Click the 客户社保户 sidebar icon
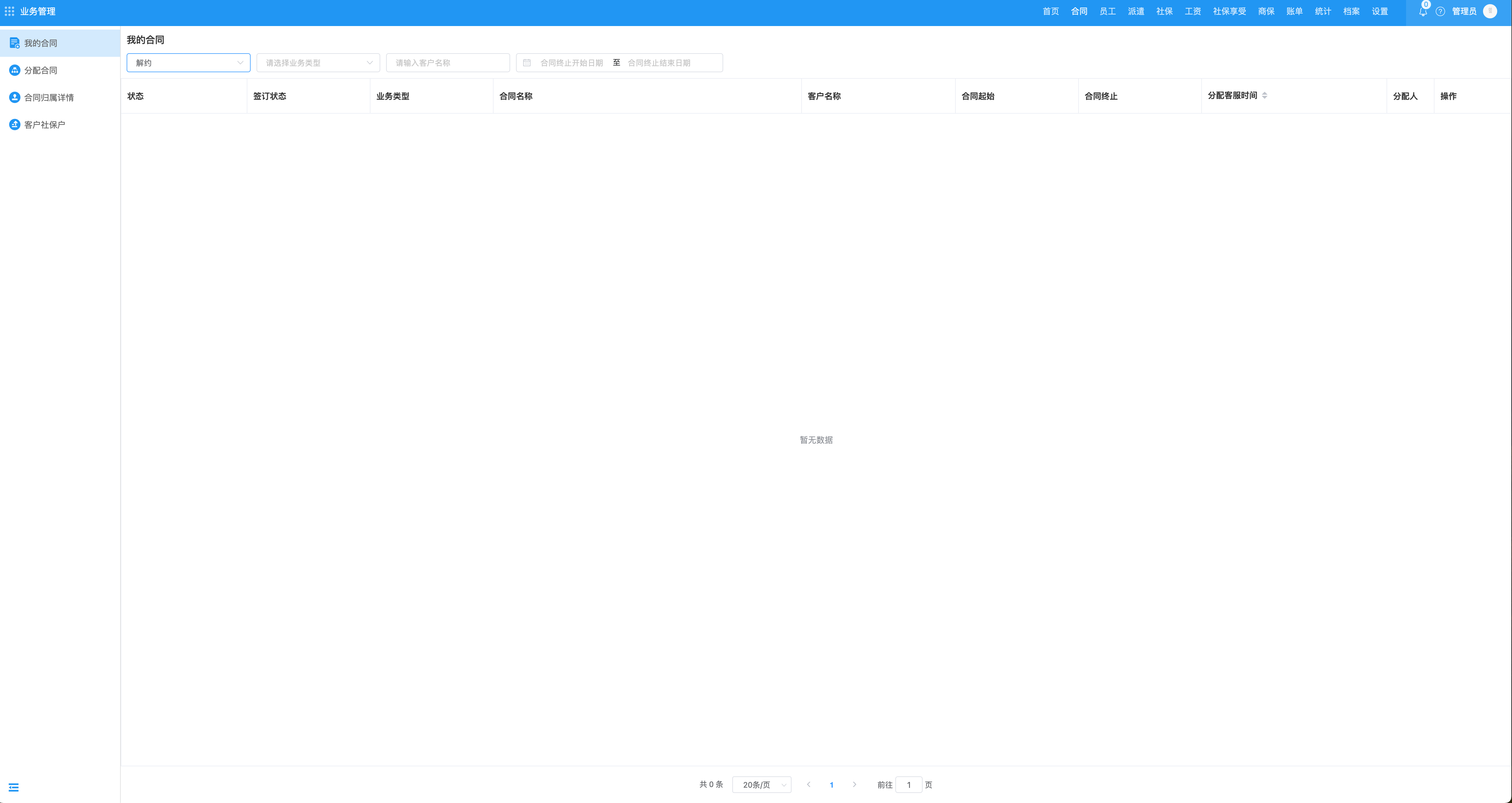This screenshot has width=1512, height=803. 15,125
